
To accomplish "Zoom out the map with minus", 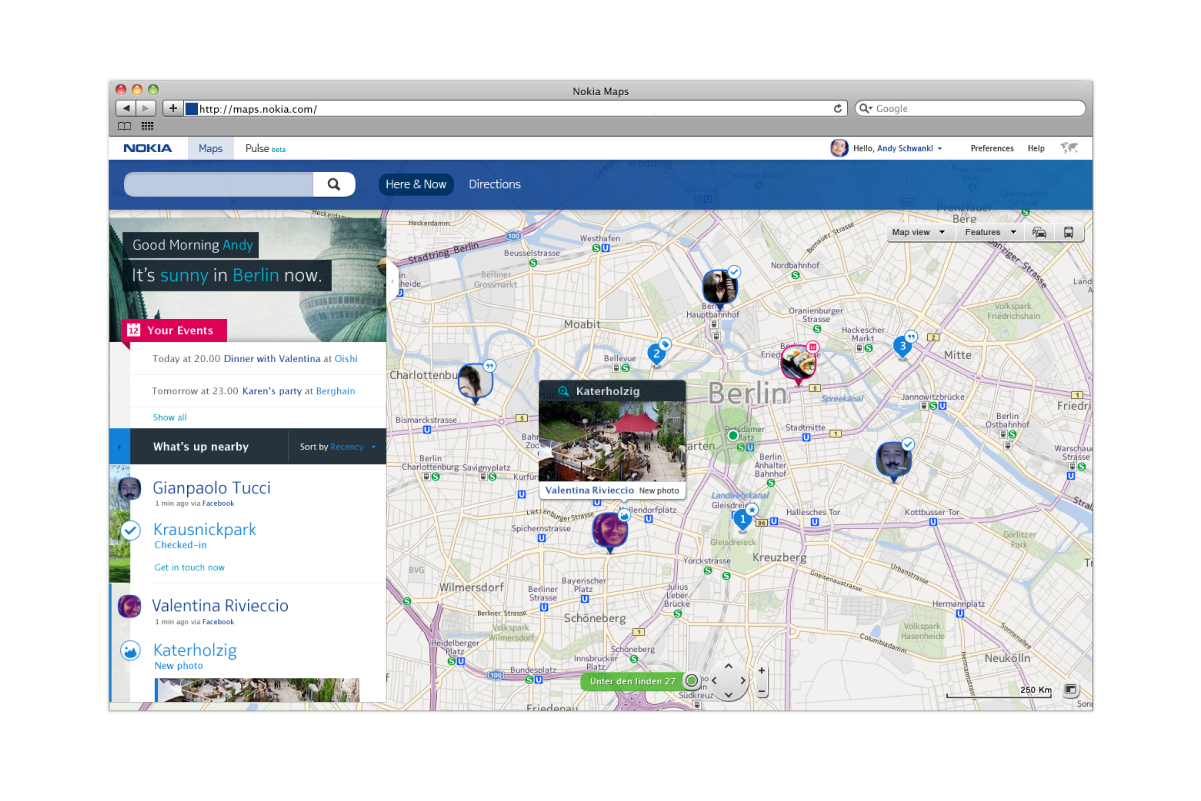I will 762,691.
